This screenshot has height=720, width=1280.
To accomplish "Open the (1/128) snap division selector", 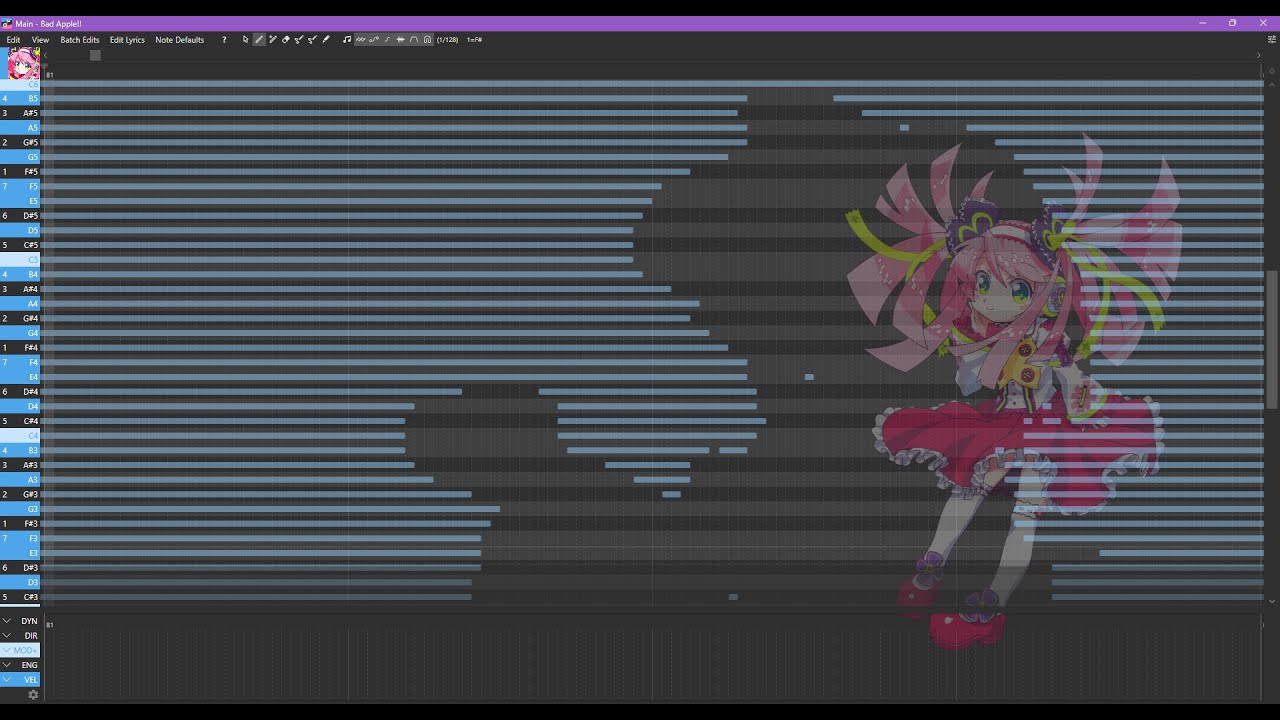I will 447,40.
